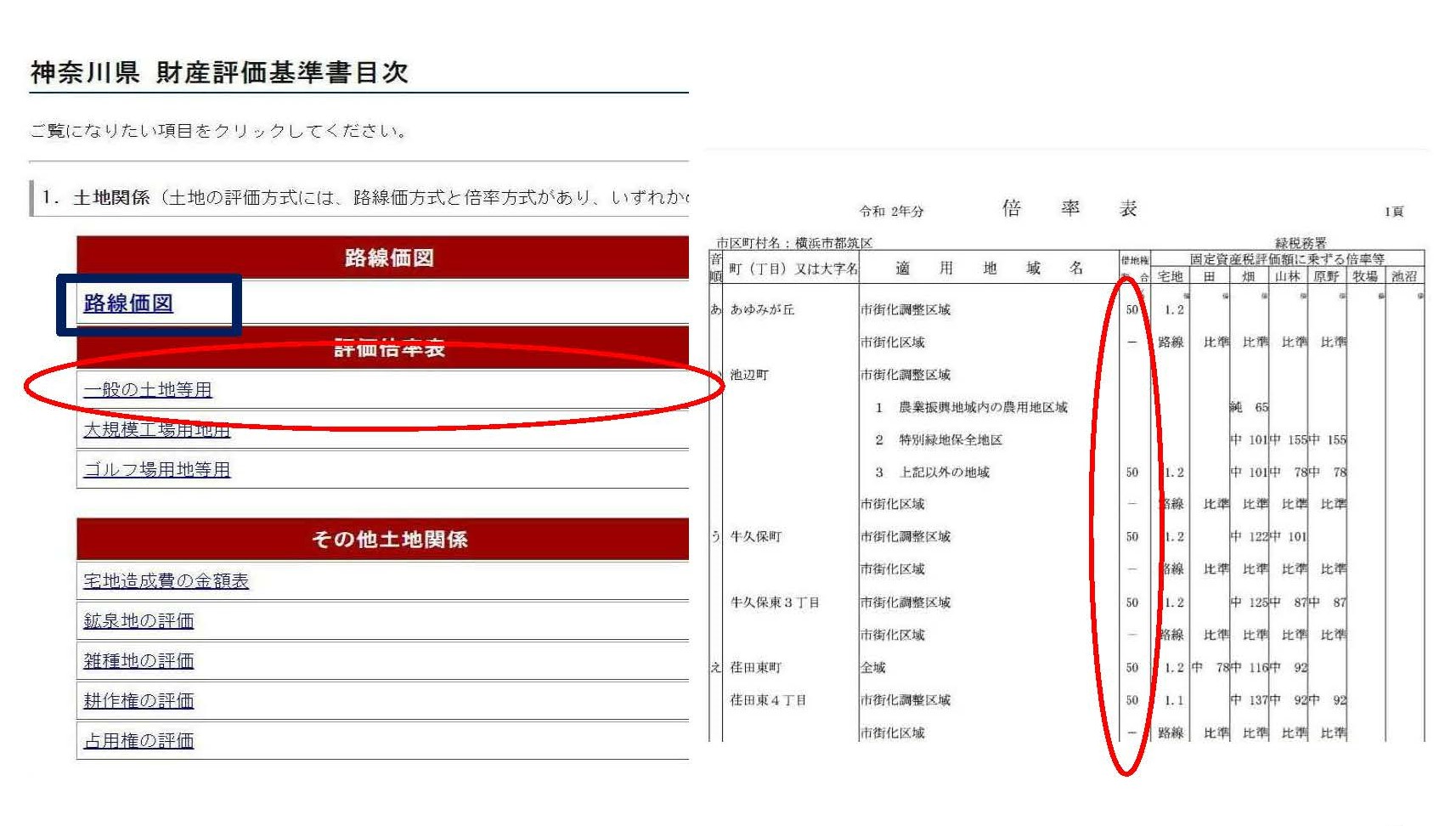Click the red 路線価図 section header

tap(388, 257)
